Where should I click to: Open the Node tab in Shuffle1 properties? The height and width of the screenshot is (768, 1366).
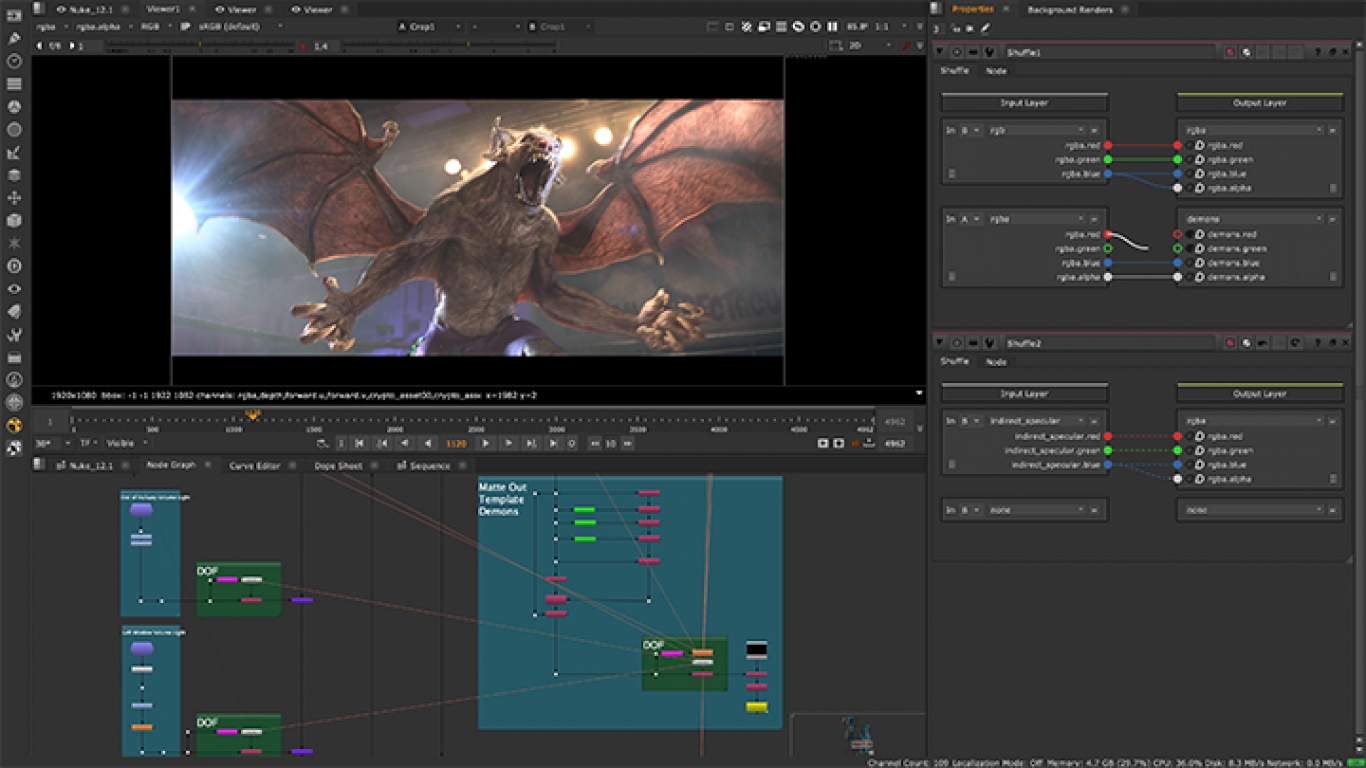pos(997,70)
